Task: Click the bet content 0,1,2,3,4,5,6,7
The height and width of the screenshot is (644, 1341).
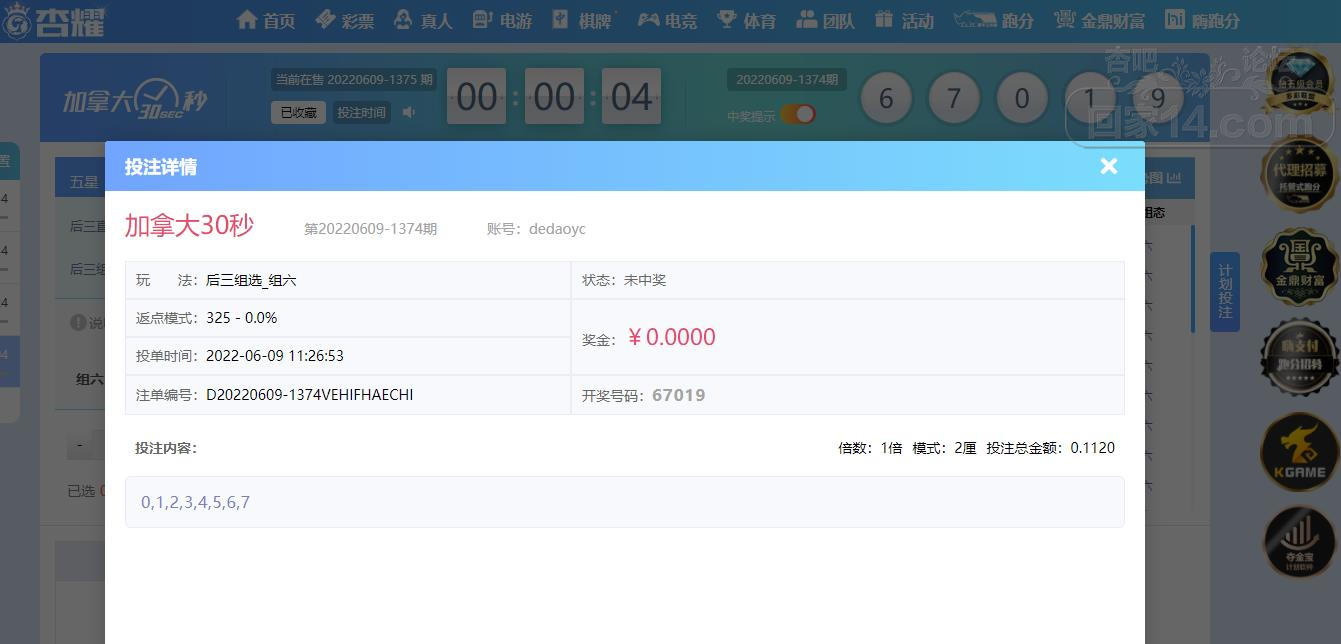Action: [195, 502]
